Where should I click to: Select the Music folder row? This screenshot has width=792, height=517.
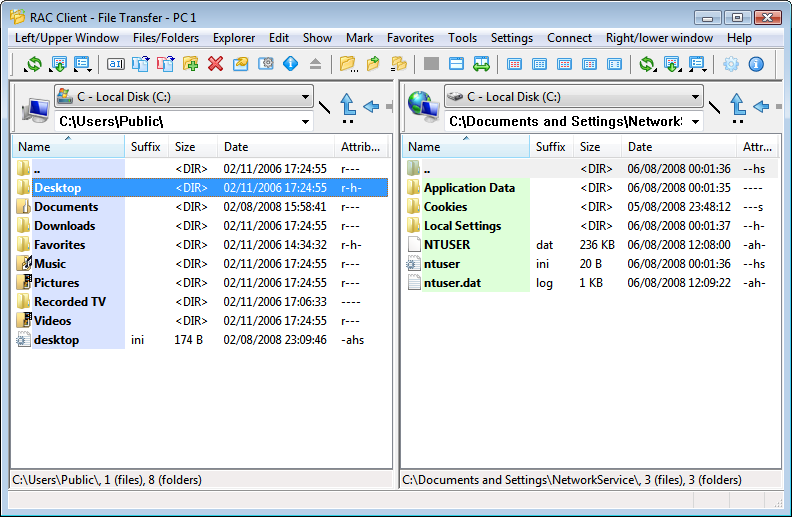tap(201, 264)
